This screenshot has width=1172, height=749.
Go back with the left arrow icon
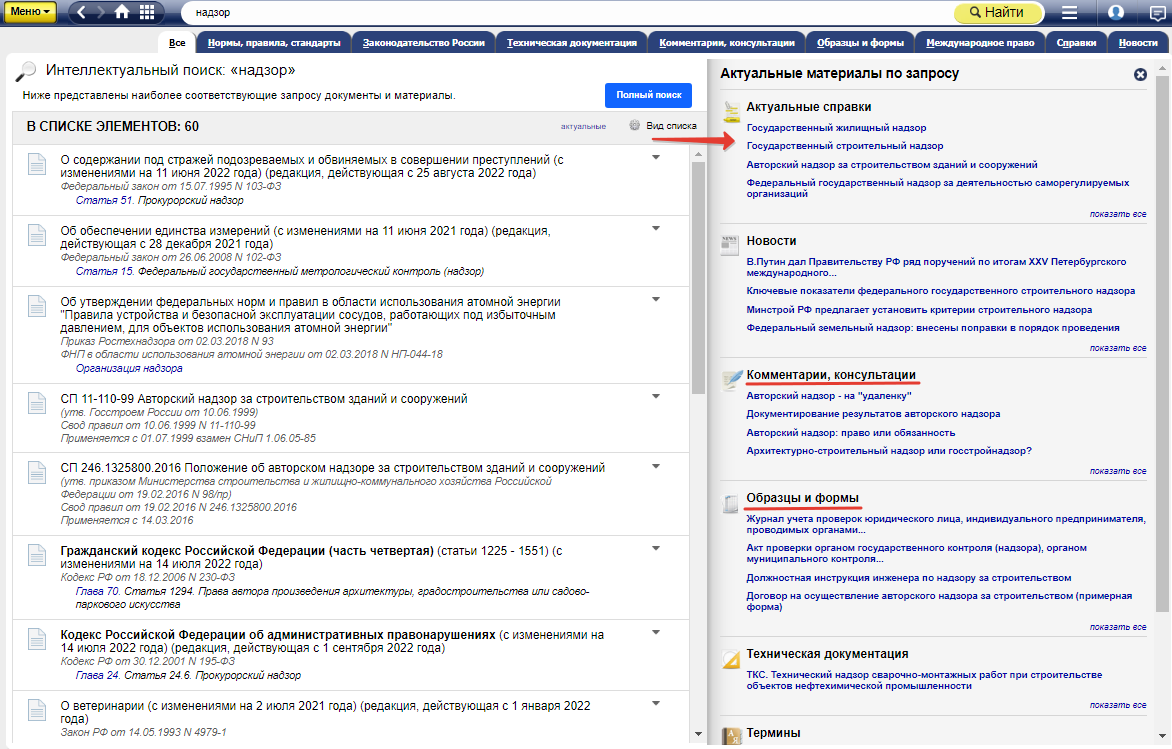click(x=83, y=12)
